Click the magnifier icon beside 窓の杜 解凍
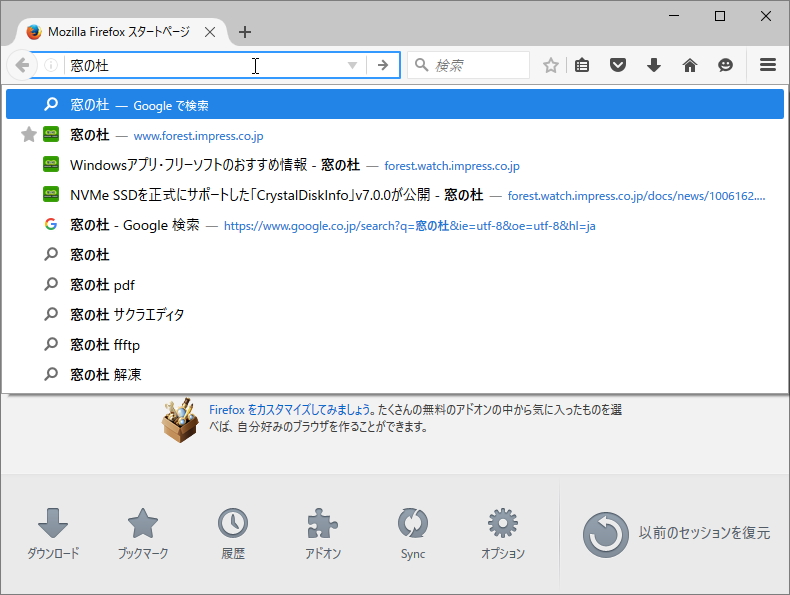Image resolution: width=790 pixels, height=595 pixels. pyautogui.click(x=51, y=374)
